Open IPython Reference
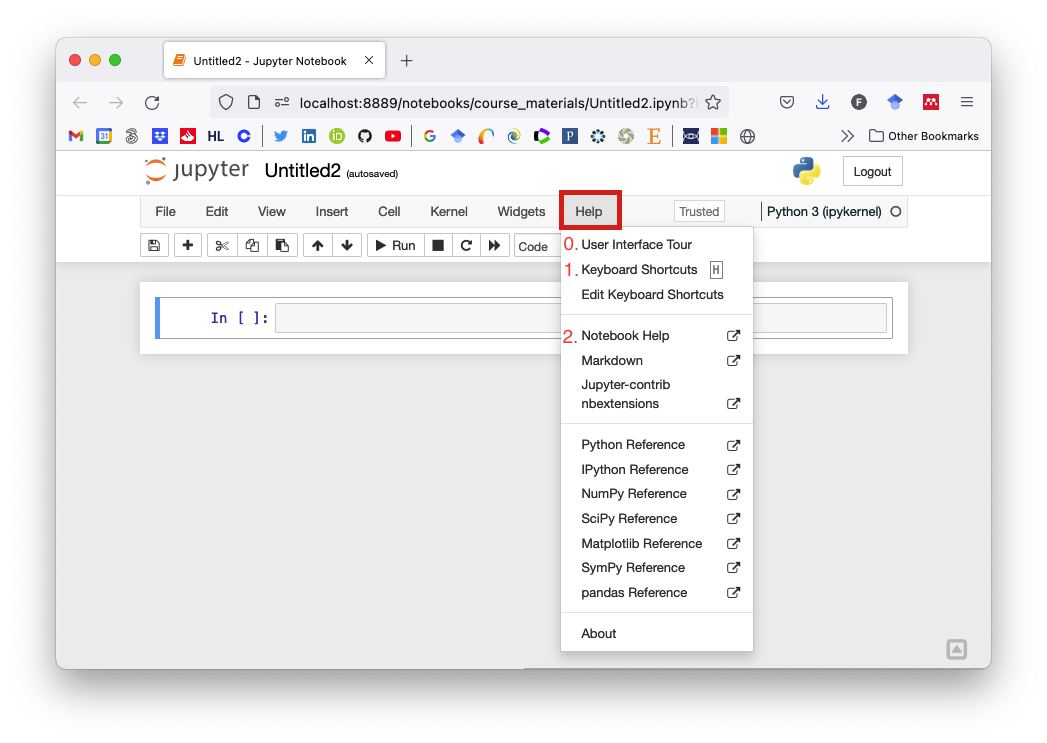 click(657, 469)
